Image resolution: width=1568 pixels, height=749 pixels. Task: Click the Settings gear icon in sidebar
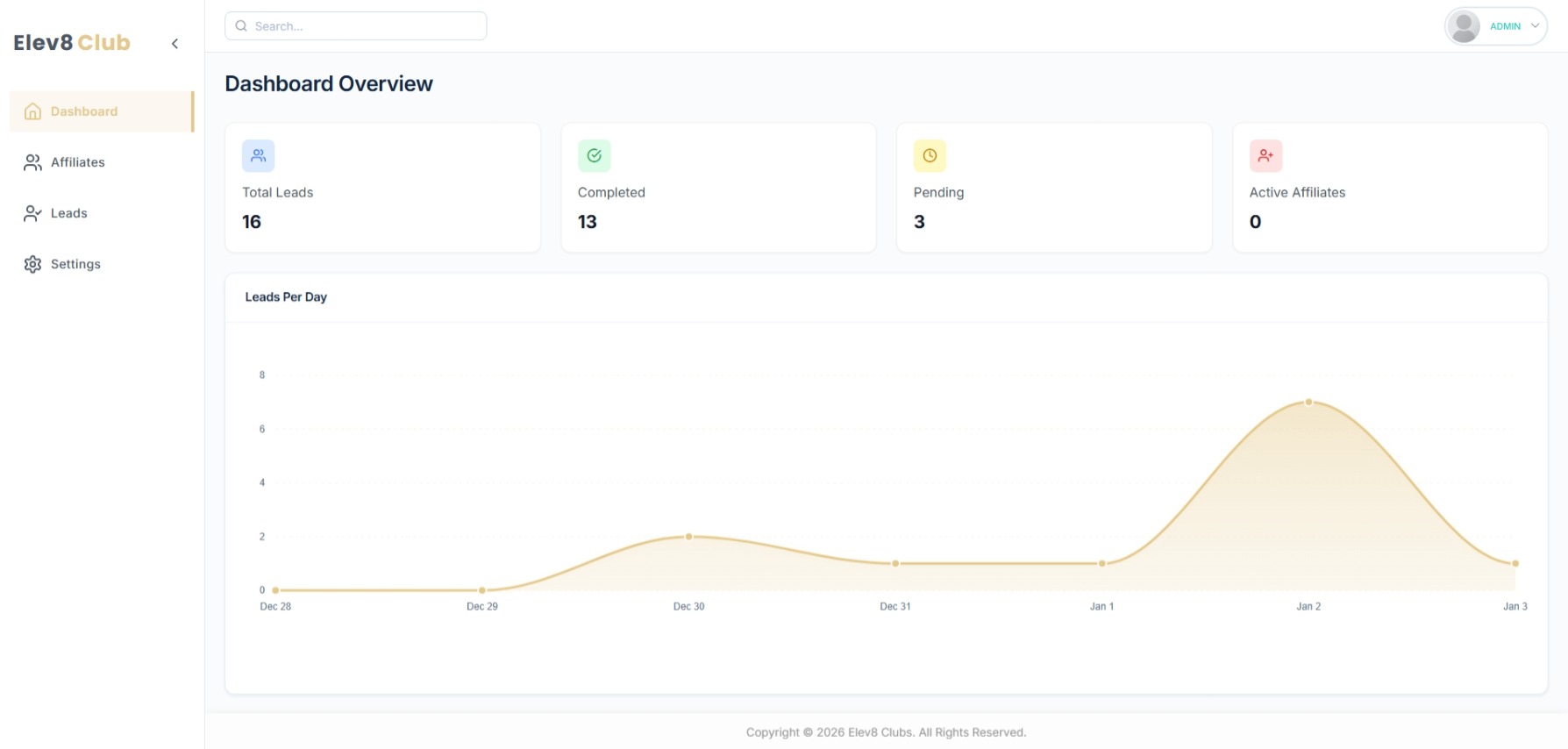[x=33, y=264]
